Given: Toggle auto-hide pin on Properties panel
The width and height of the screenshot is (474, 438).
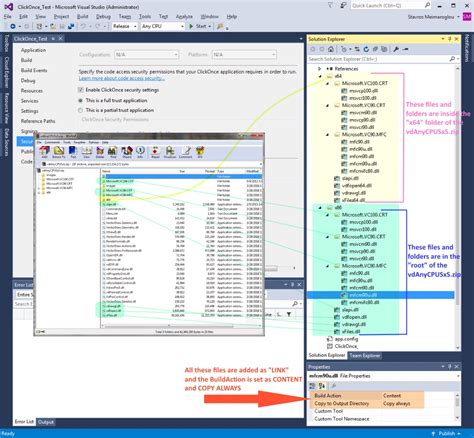Looking at the screenshot, I should tap(450, 366).
